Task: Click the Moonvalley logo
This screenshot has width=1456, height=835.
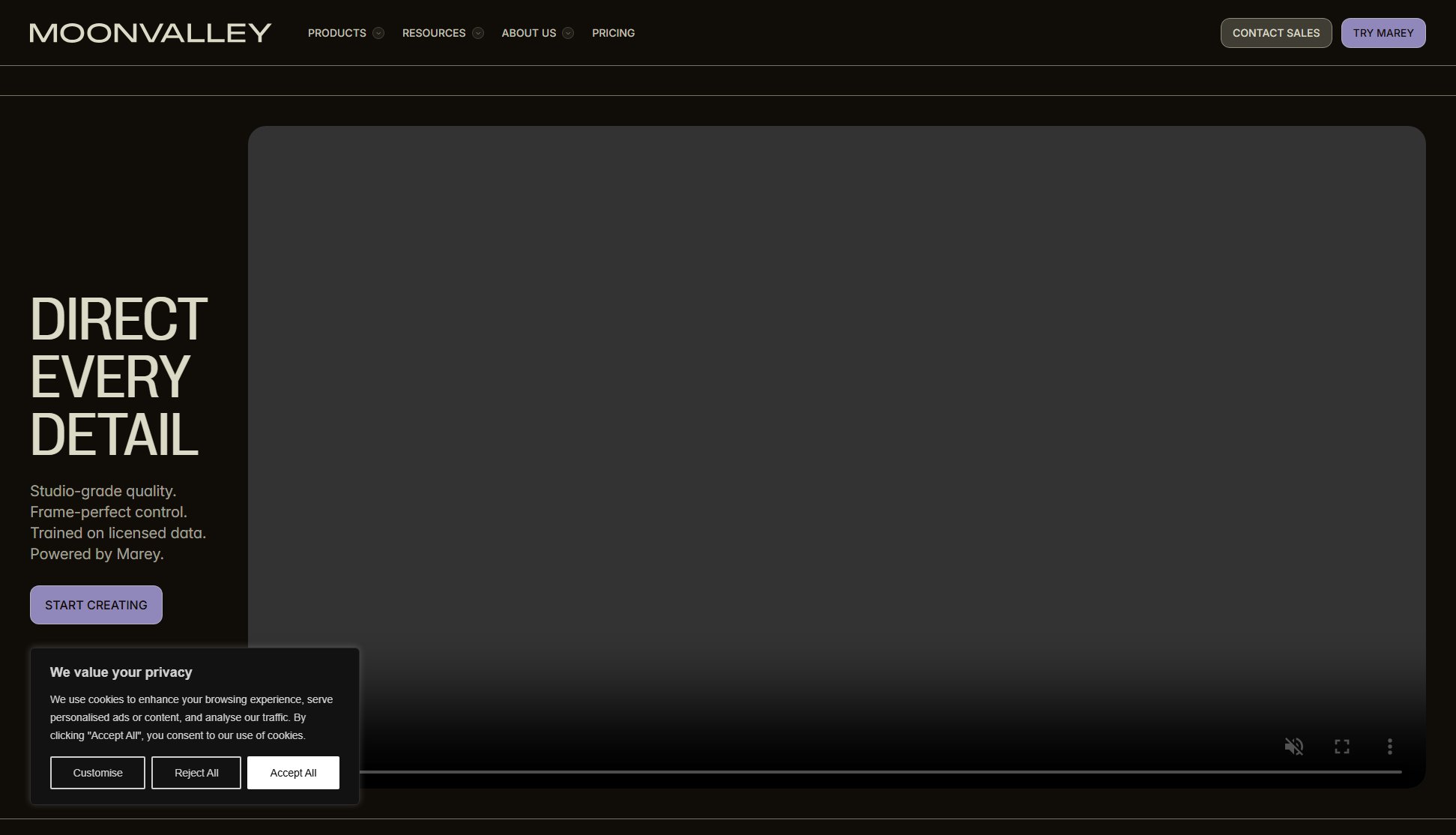Action: 149,32
